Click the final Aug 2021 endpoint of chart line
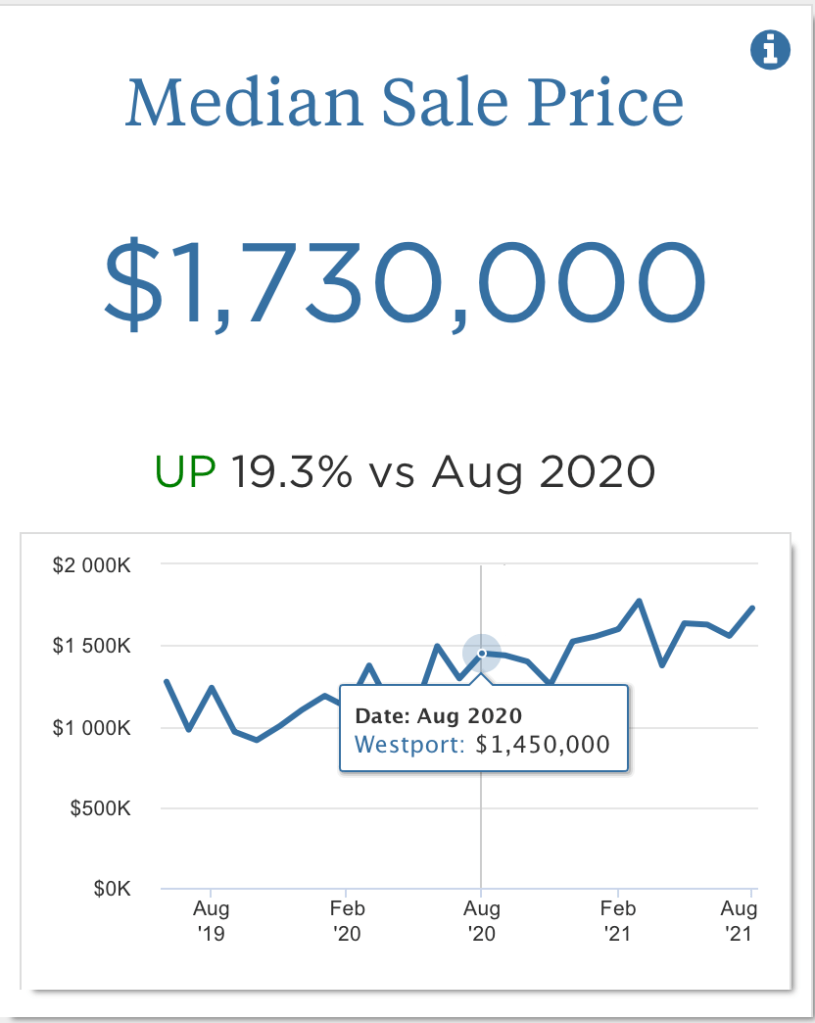The height and width of the screenshot is (1023, 815). (x=753, y=607)
